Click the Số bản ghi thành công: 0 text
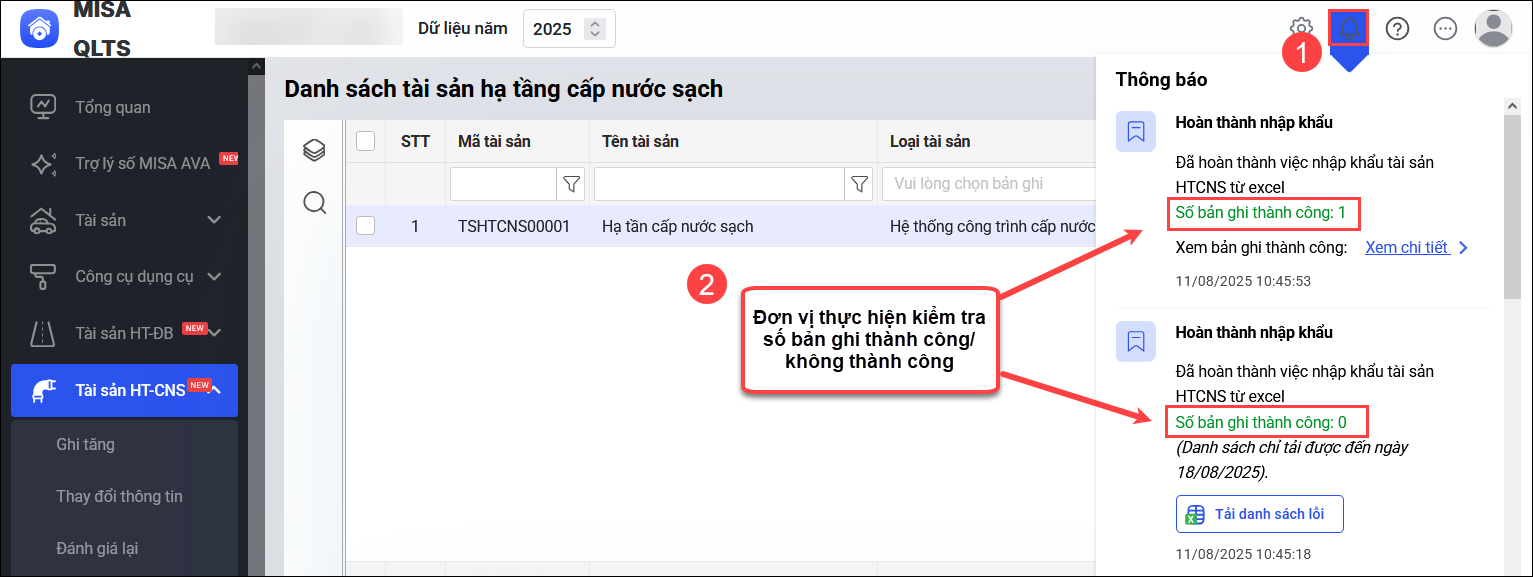This screenshot has height=577, width=1533. (x=1261, y=422)
